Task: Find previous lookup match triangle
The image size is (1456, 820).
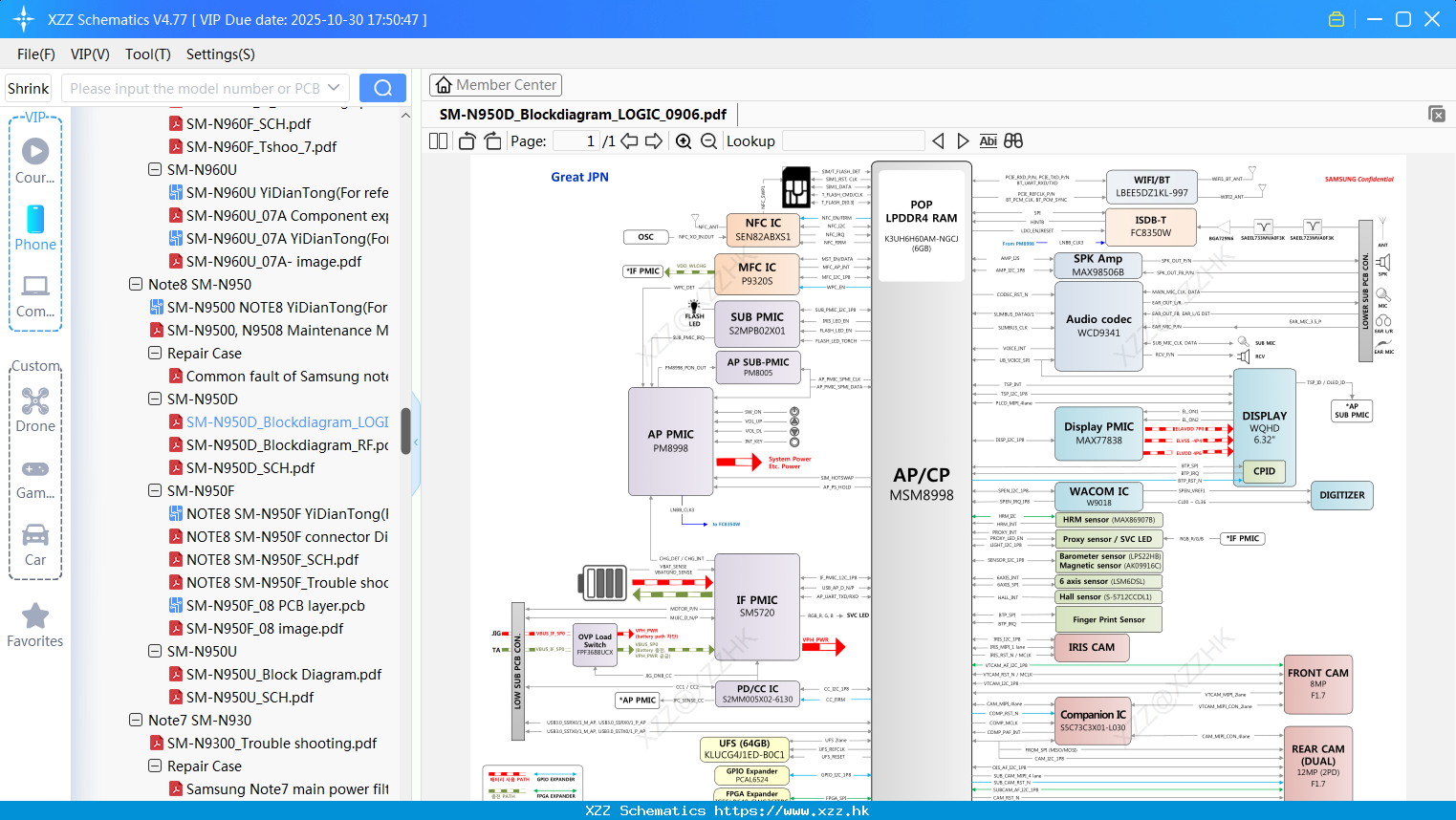Action: tap(938, 140)
